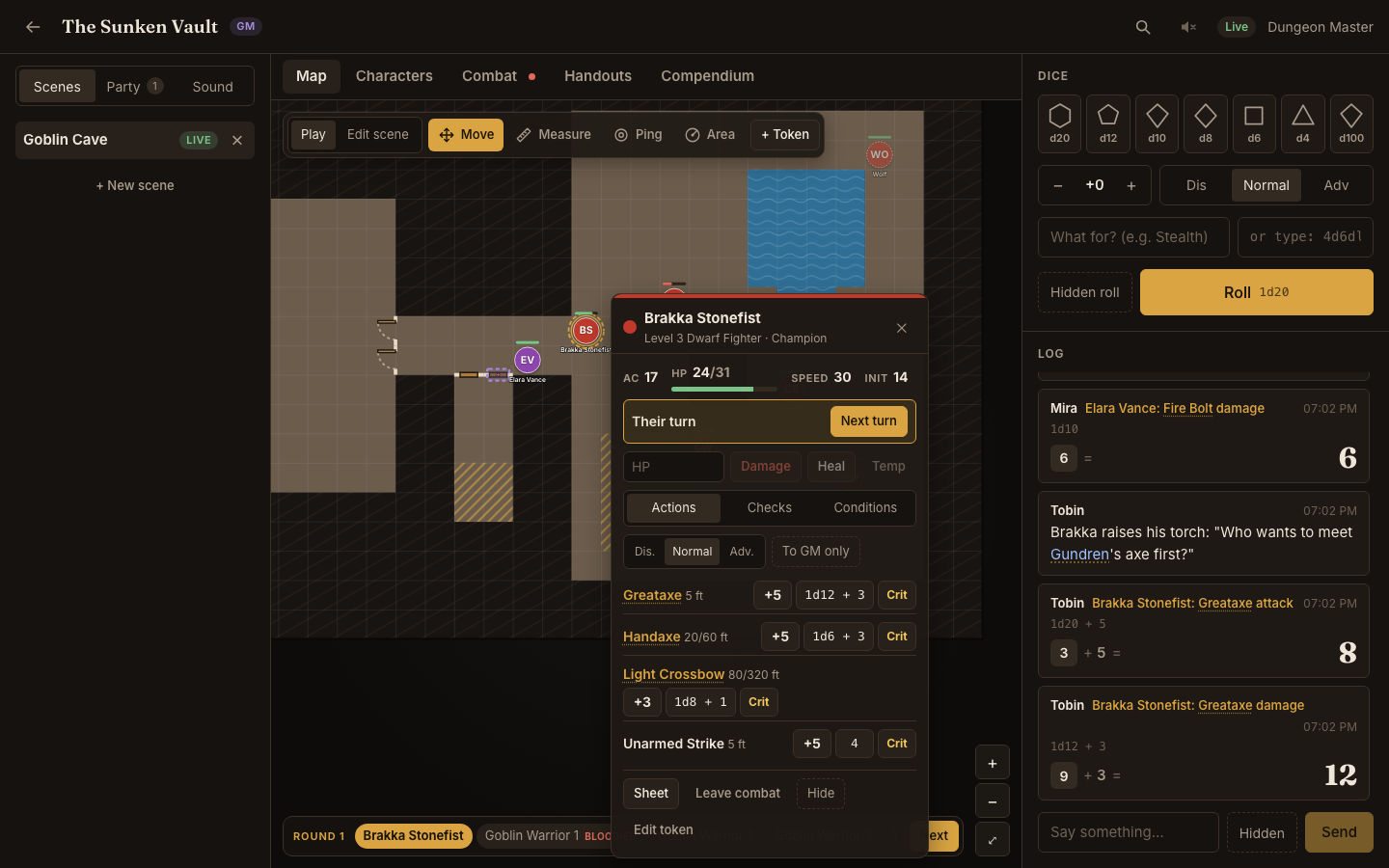This screenshot has height=868, width=1389.
Task: Switch action rolls to Adv.
Action: click(x=742, y=552)
